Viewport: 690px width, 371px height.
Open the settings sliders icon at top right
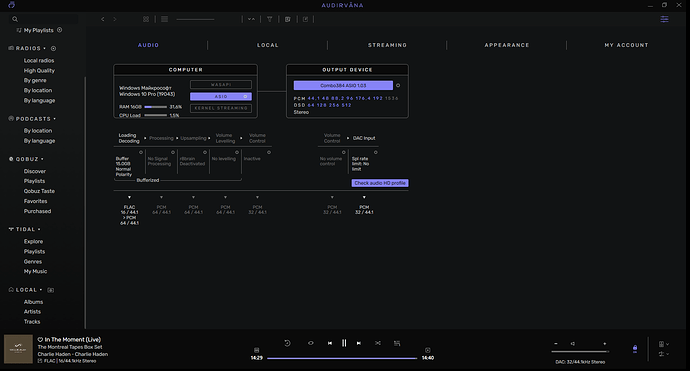(664, 19)
